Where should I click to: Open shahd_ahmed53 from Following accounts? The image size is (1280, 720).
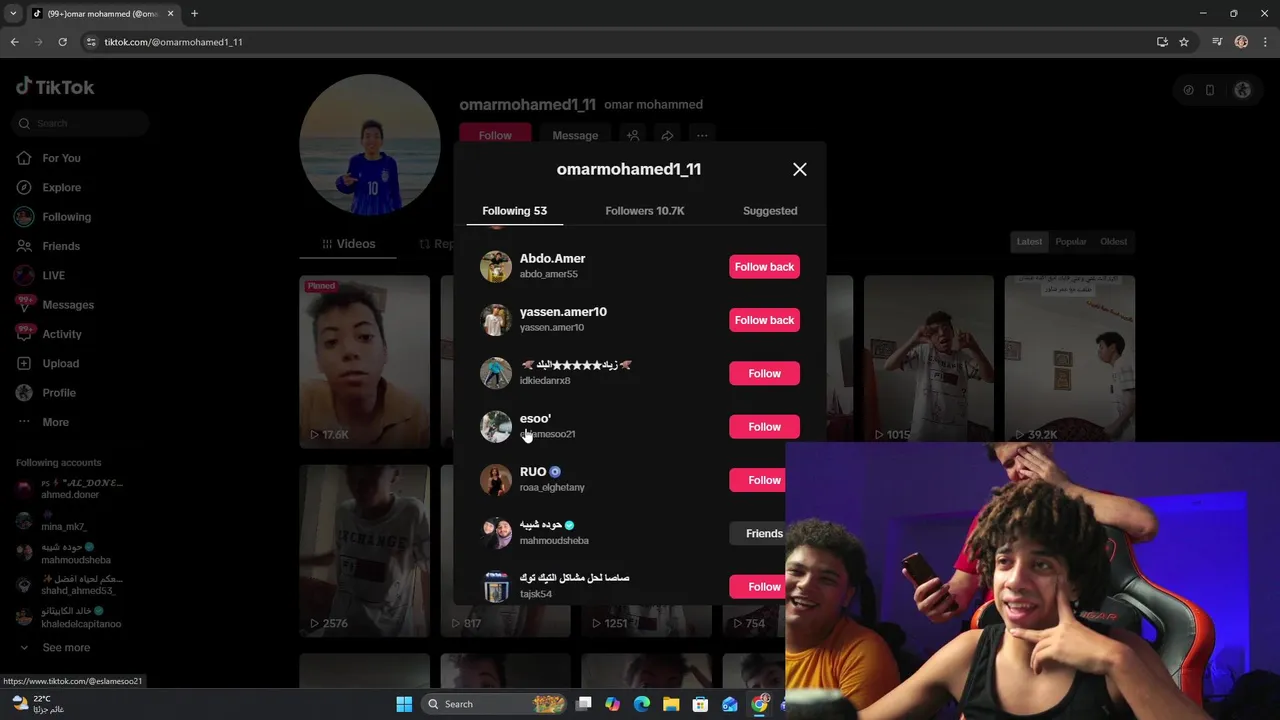[x=72, y=585]
